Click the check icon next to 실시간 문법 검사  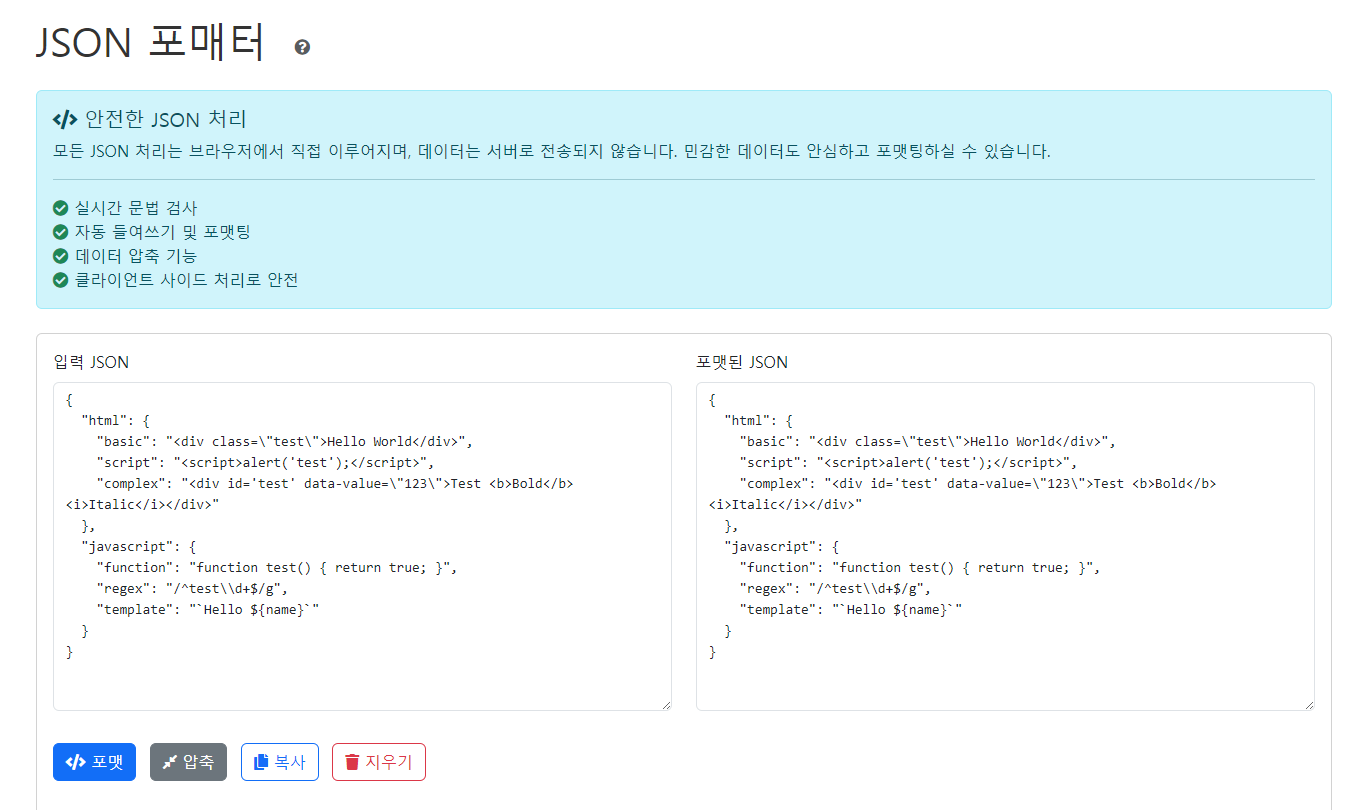tap(60, 209)
